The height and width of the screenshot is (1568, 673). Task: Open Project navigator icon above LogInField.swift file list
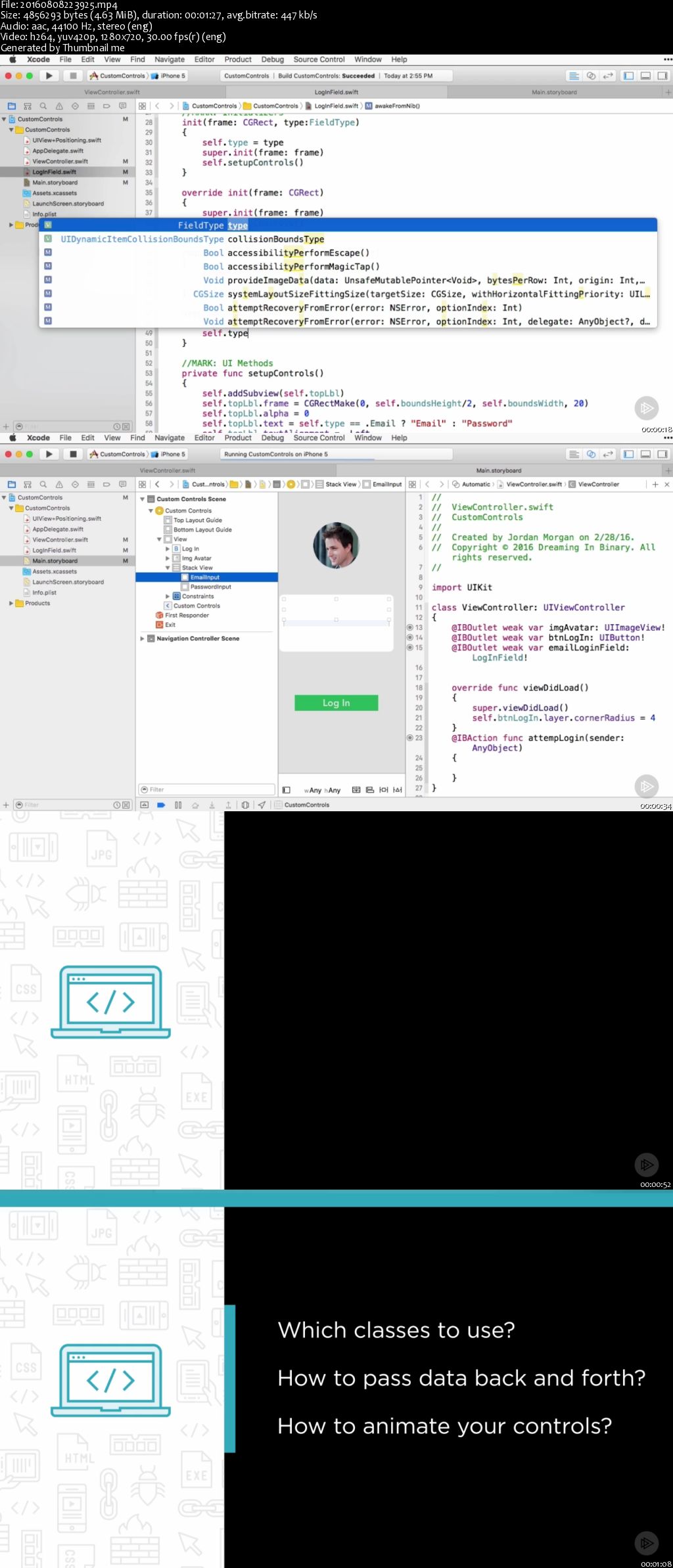[x=12, y=106]
